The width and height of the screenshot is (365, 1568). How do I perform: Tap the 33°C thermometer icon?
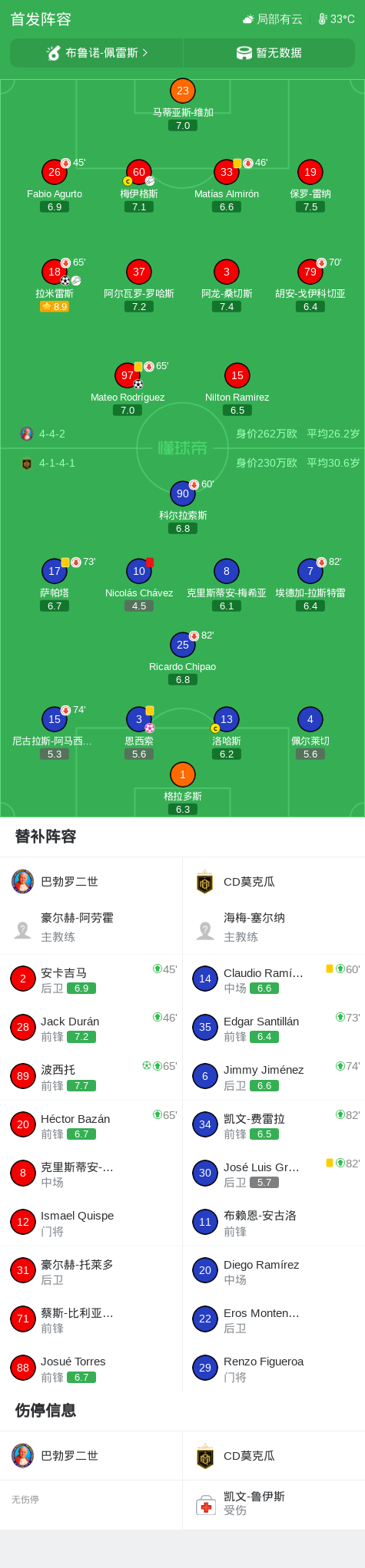coord(323,19)
